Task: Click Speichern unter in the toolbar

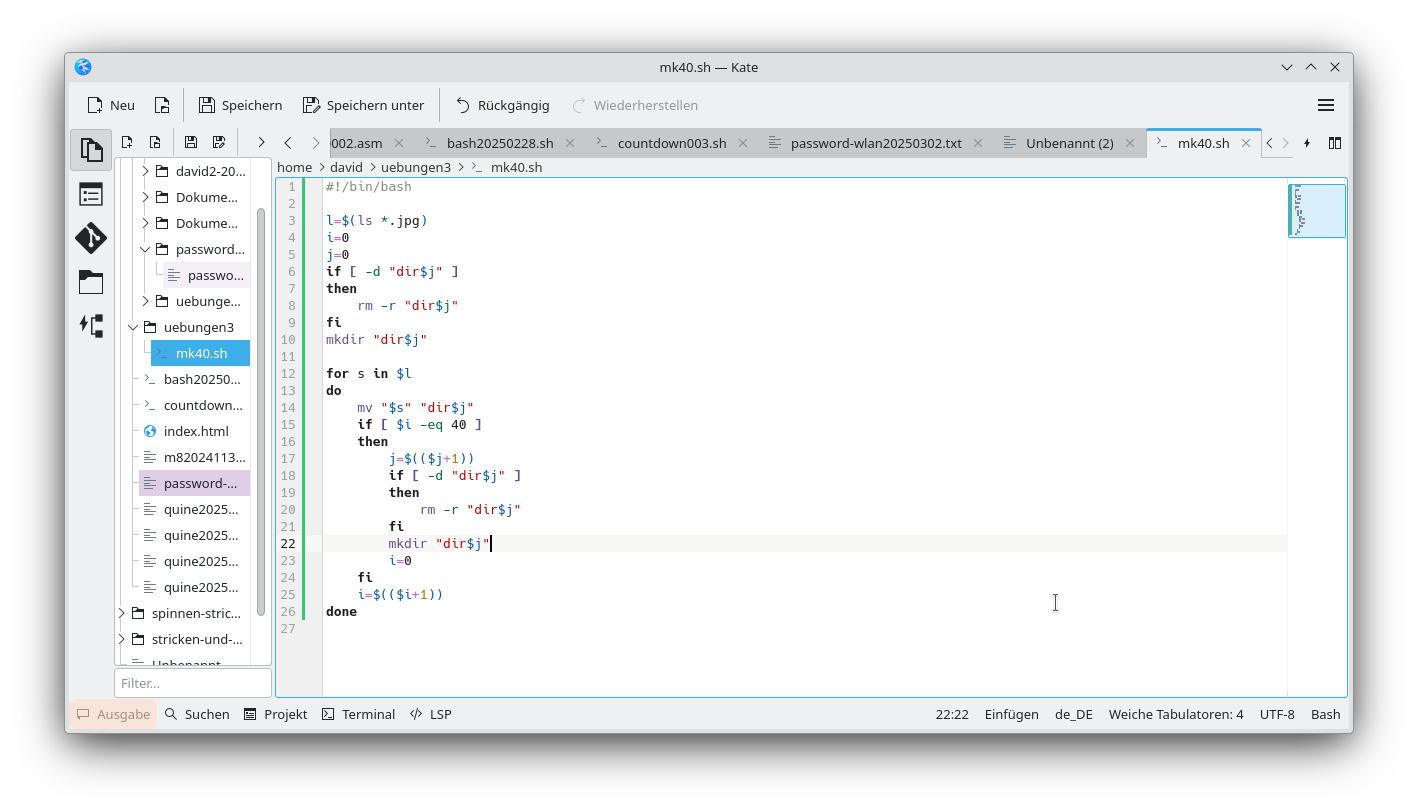Action: pyautogui.click(x=364, y=104)
